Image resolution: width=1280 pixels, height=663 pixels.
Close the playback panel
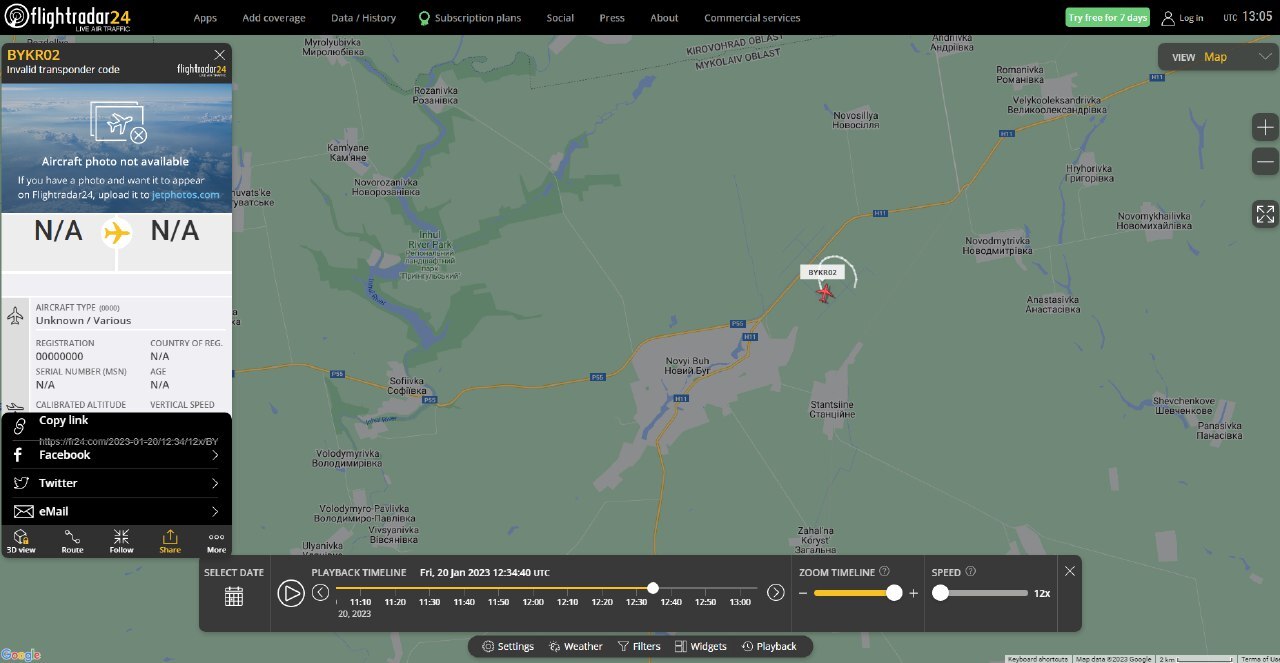1070,571
